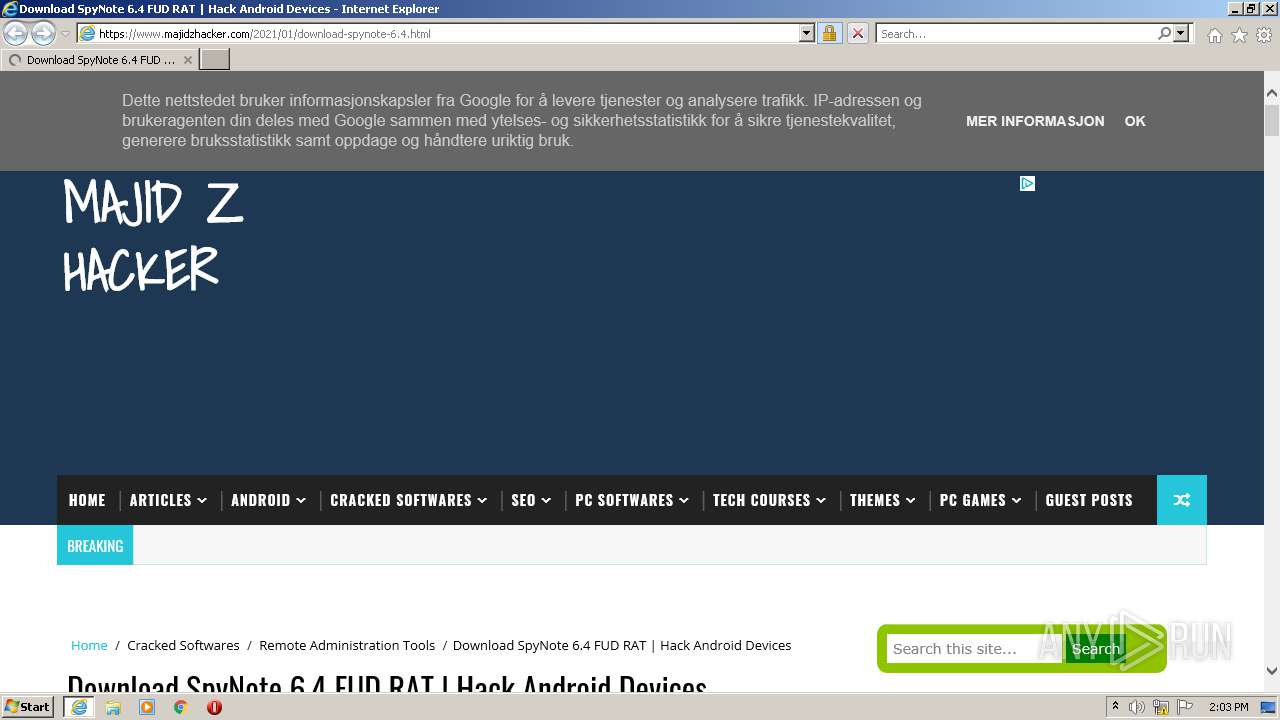1280x720 pixels.
Task: Close the Download SpyNote tab
Action: [x=187, y=60]
